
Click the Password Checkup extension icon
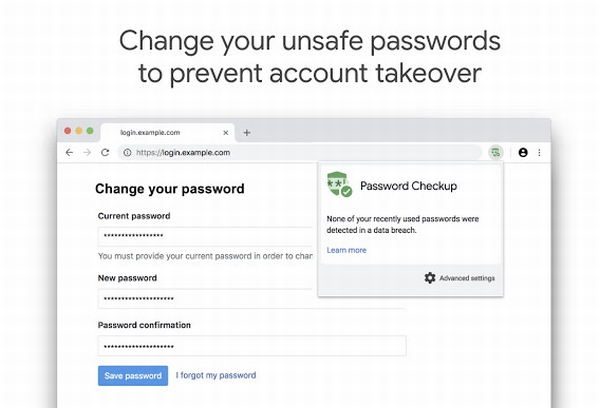(x=495, y=153)
